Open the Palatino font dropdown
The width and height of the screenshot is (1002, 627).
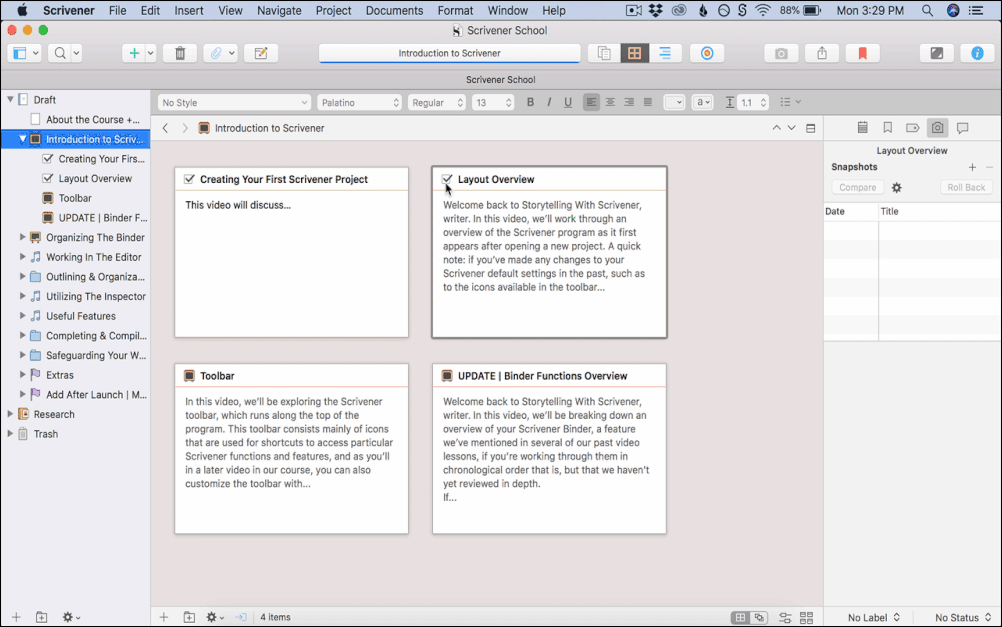click(359, 102)
